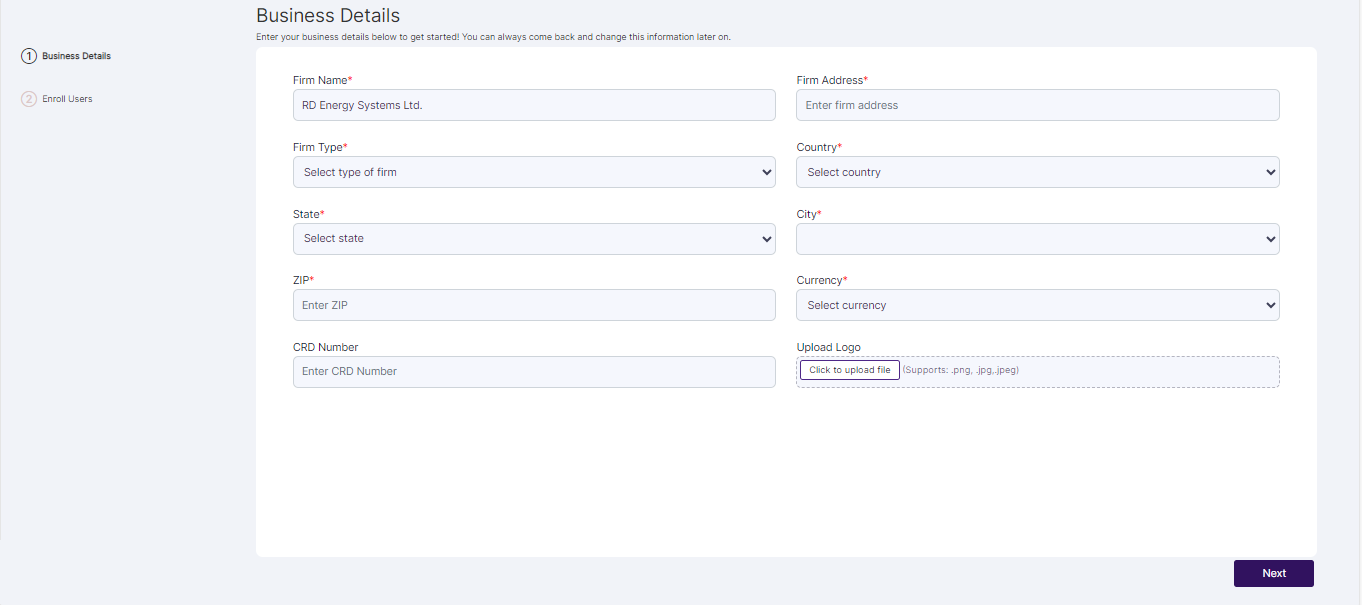This screenshot has height=605, width=1362.
Task: Expand the Firm Type chevron arrow
Action: [765, 171]
